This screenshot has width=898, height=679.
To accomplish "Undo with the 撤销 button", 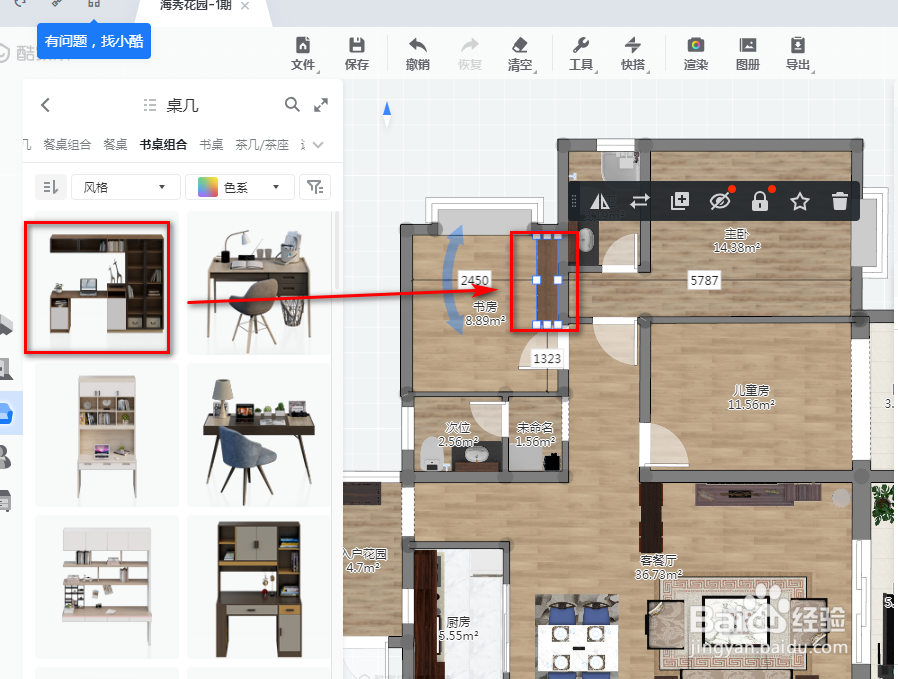I will coord(418,54).
